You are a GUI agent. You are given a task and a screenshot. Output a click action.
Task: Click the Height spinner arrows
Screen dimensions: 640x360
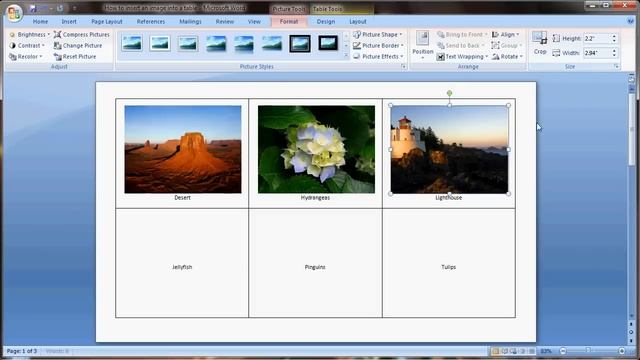[x=614, y=38]
